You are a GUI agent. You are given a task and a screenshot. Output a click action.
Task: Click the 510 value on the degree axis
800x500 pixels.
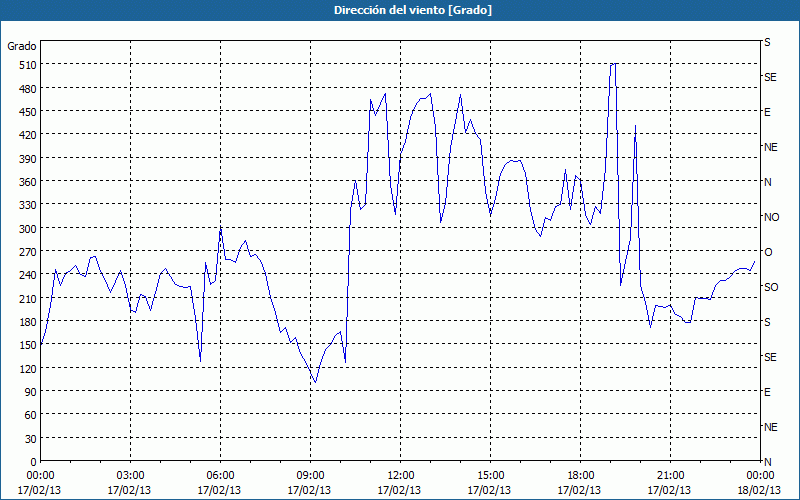[x=28, y=65]
